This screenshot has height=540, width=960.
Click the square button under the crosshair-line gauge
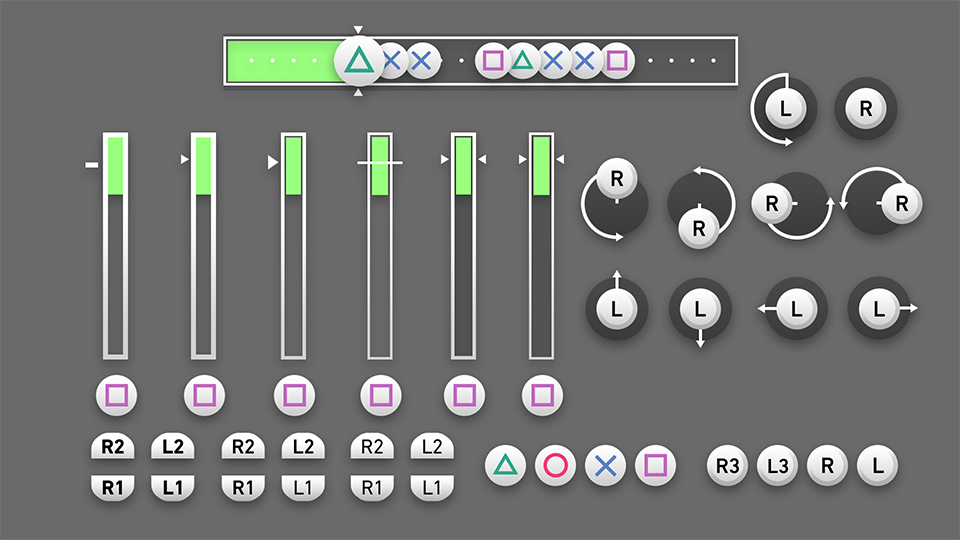point(381,396)
